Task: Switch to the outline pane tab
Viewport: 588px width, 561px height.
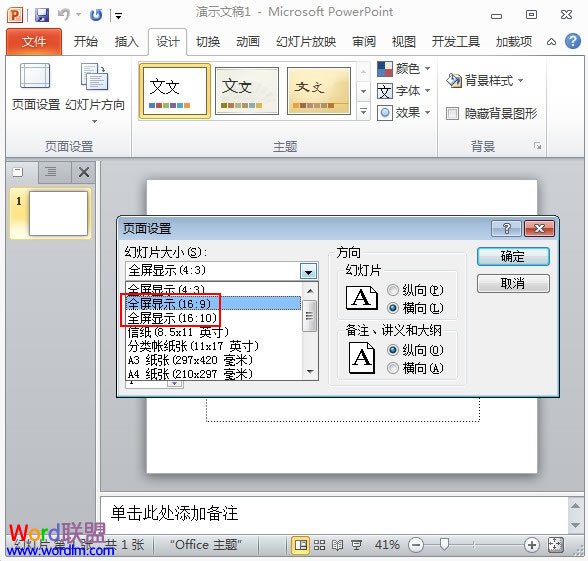Action: tap(51, 172)
